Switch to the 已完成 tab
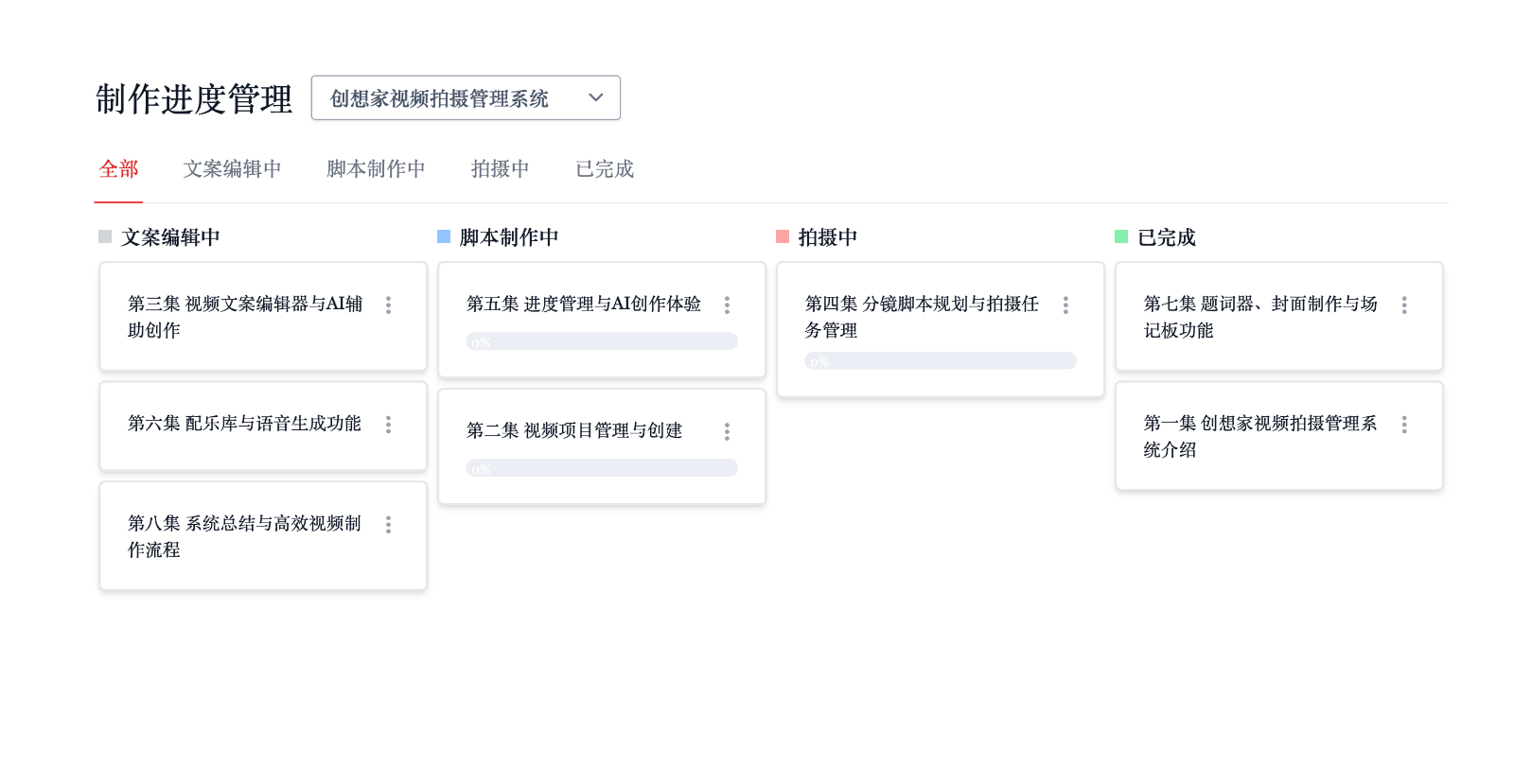Screen dimensions: 1514x784 pyautogui.click(x=605, y=169)
